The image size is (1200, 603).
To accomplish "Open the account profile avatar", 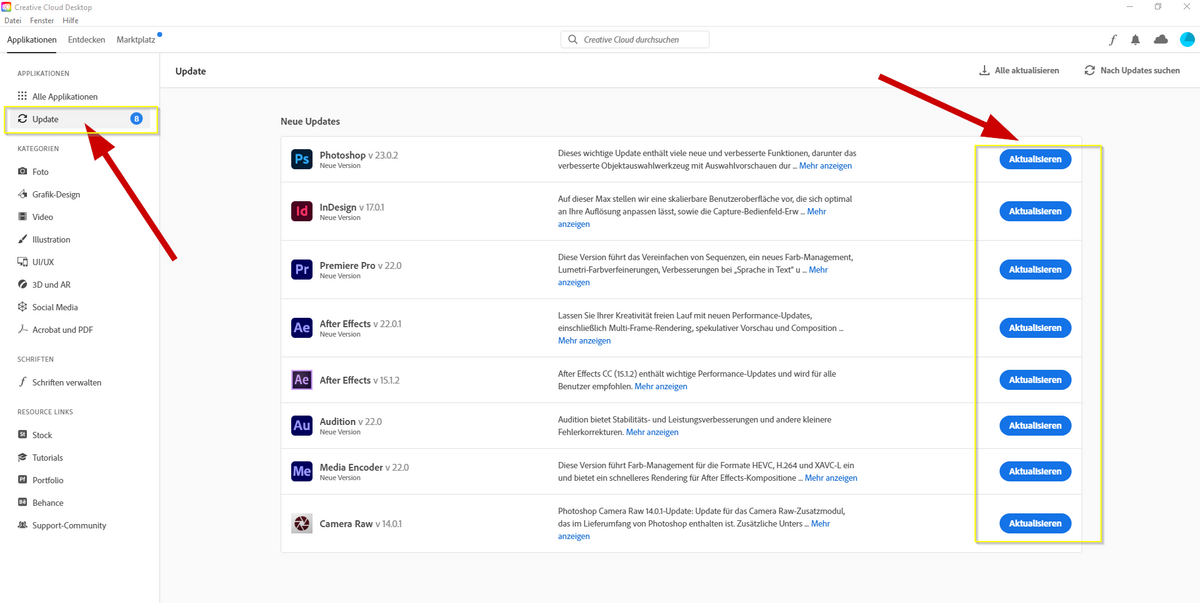I will [1187, 40].
